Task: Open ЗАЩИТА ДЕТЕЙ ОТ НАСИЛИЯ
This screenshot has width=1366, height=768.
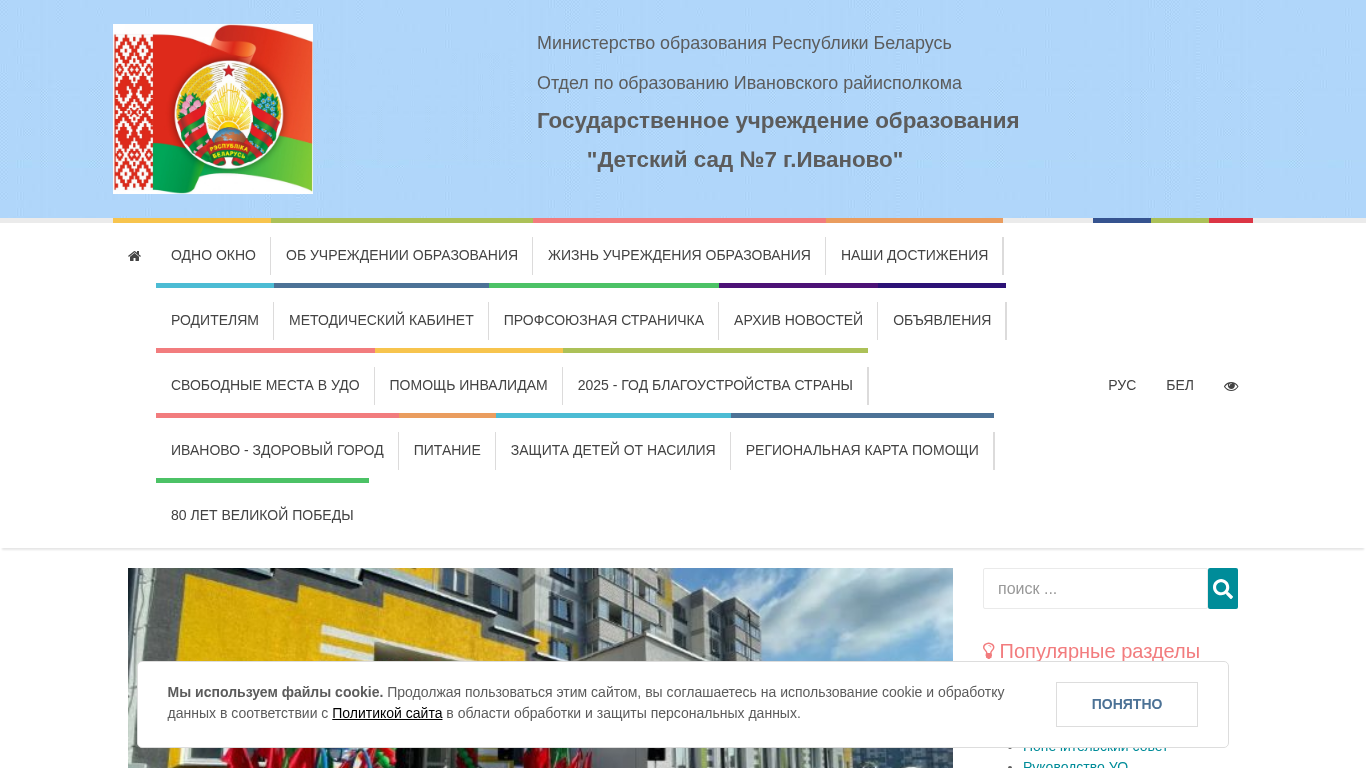Action: click(613, 450)
